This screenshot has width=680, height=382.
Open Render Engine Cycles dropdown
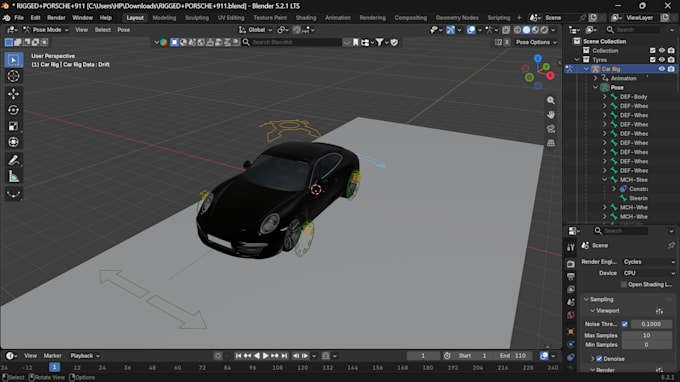coord(649,262)
